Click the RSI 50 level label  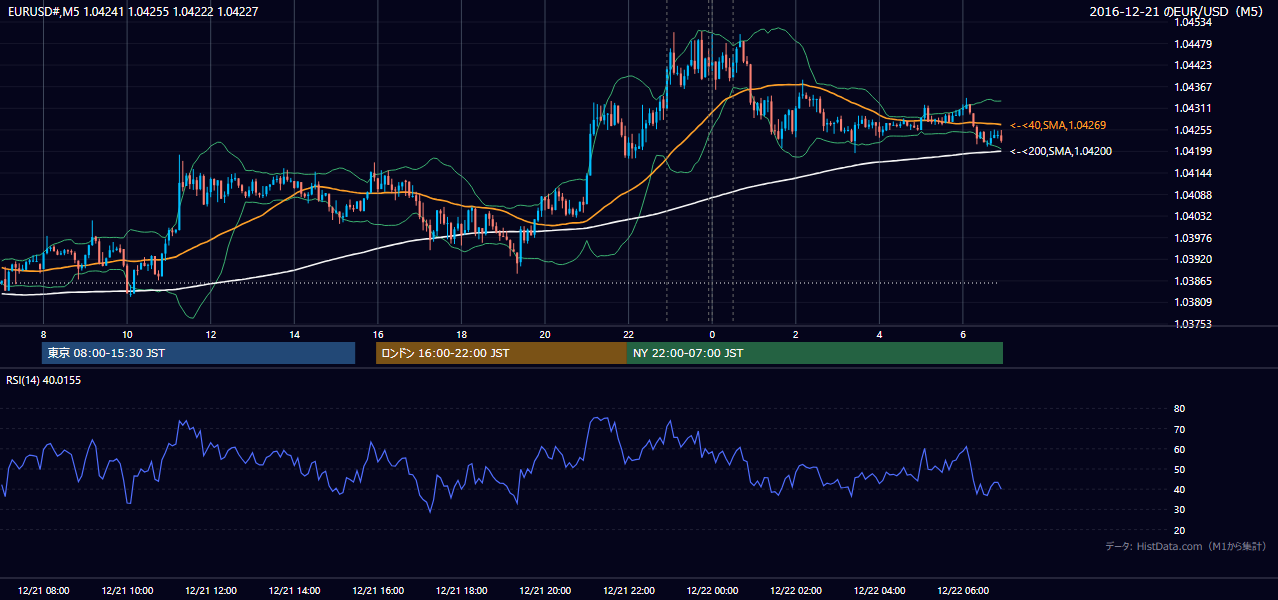(x=1179, y=469)
